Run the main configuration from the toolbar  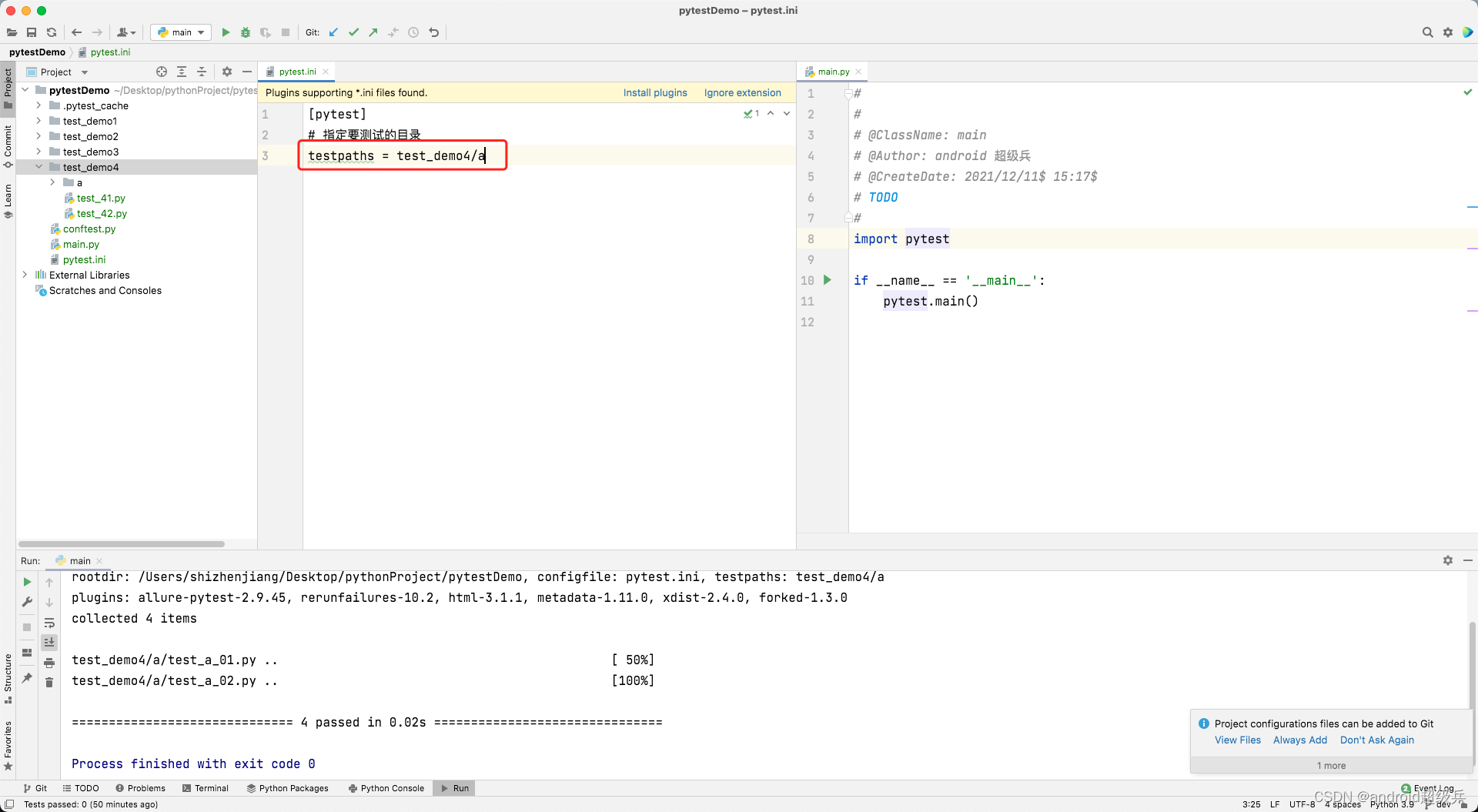click(x=226, y=32)
